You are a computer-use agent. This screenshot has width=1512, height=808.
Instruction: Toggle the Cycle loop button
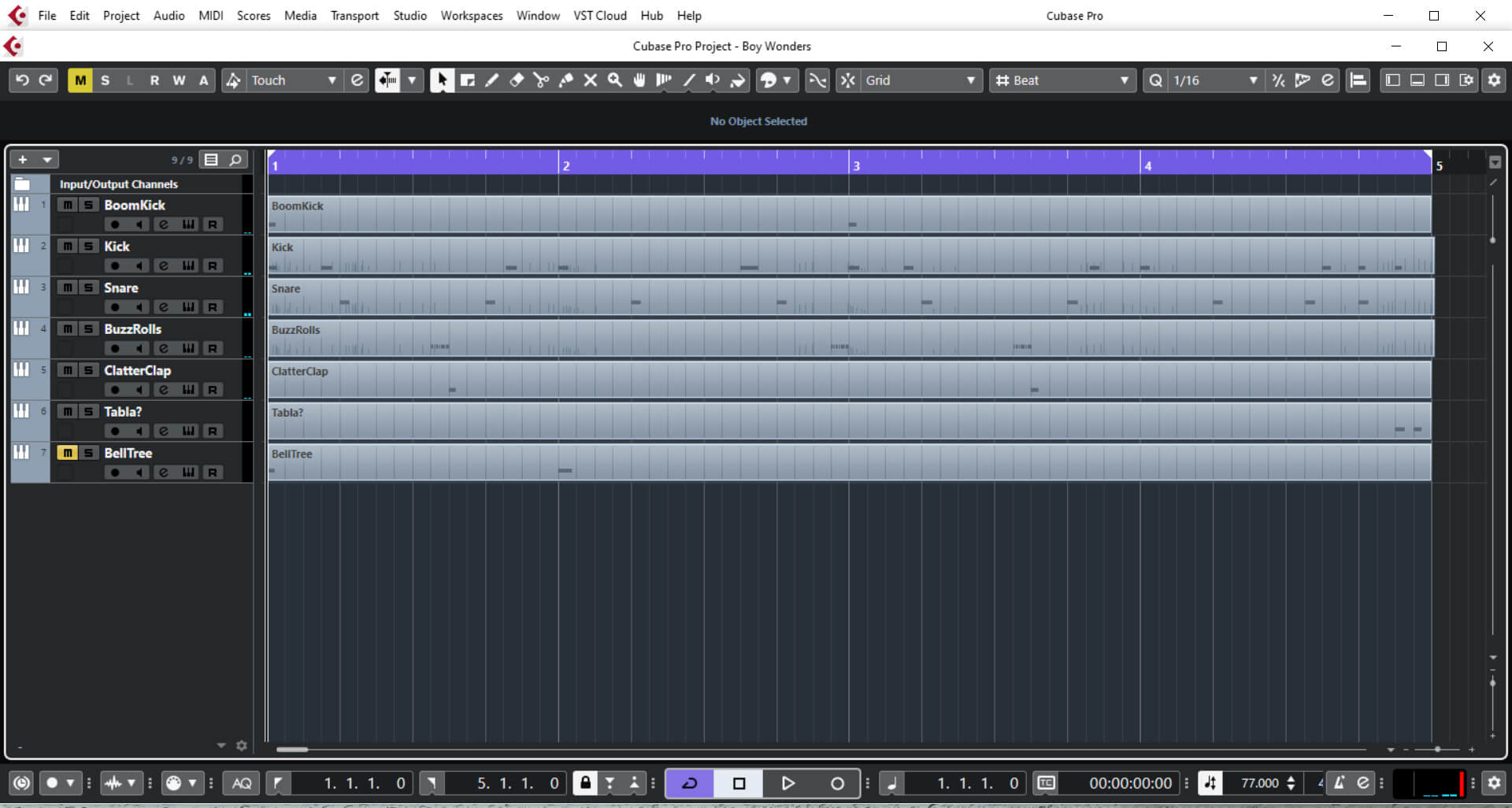[690, 784]
